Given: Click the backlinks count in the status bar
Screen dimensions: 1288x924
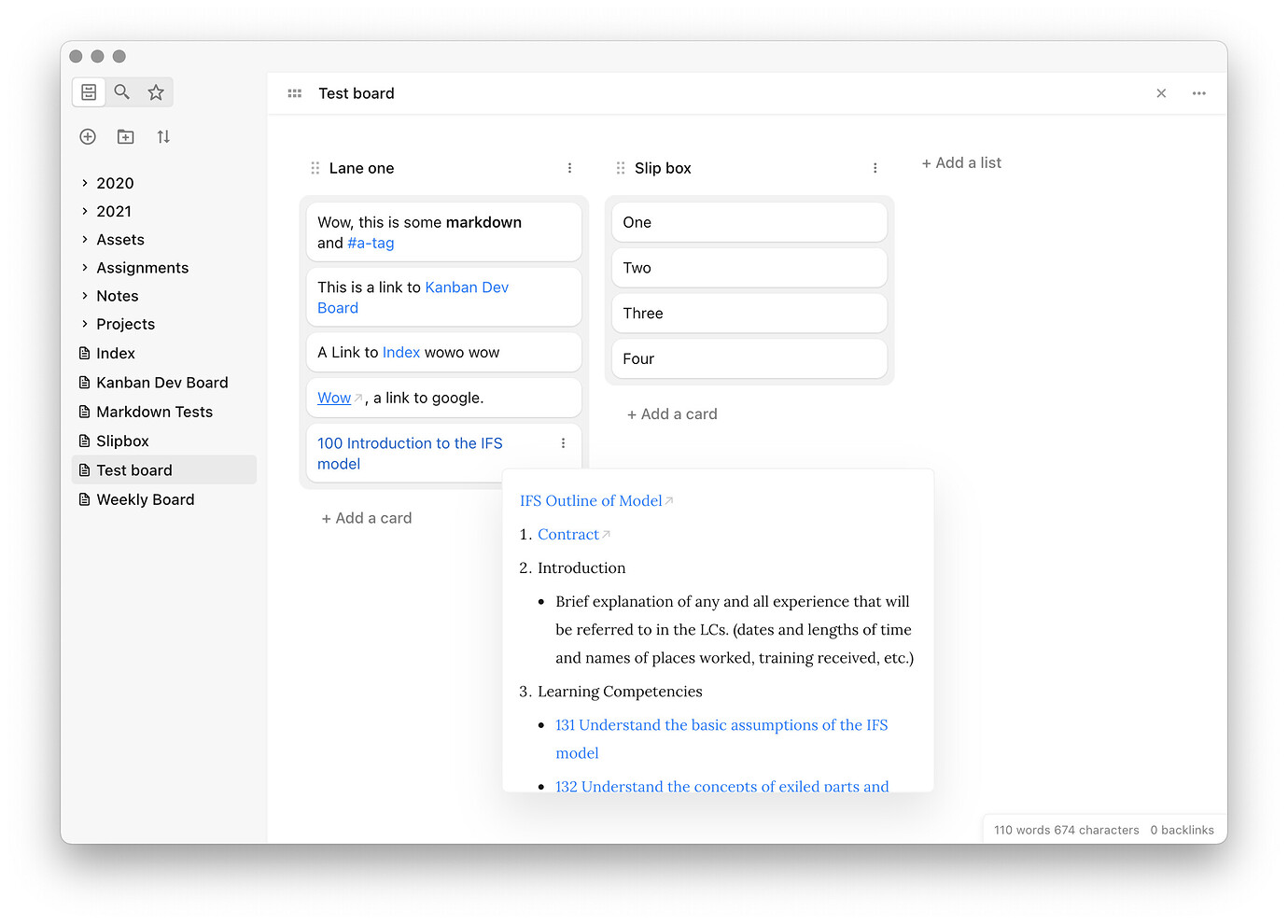Looking at the screenshot, I should (x=1182, y=829).
